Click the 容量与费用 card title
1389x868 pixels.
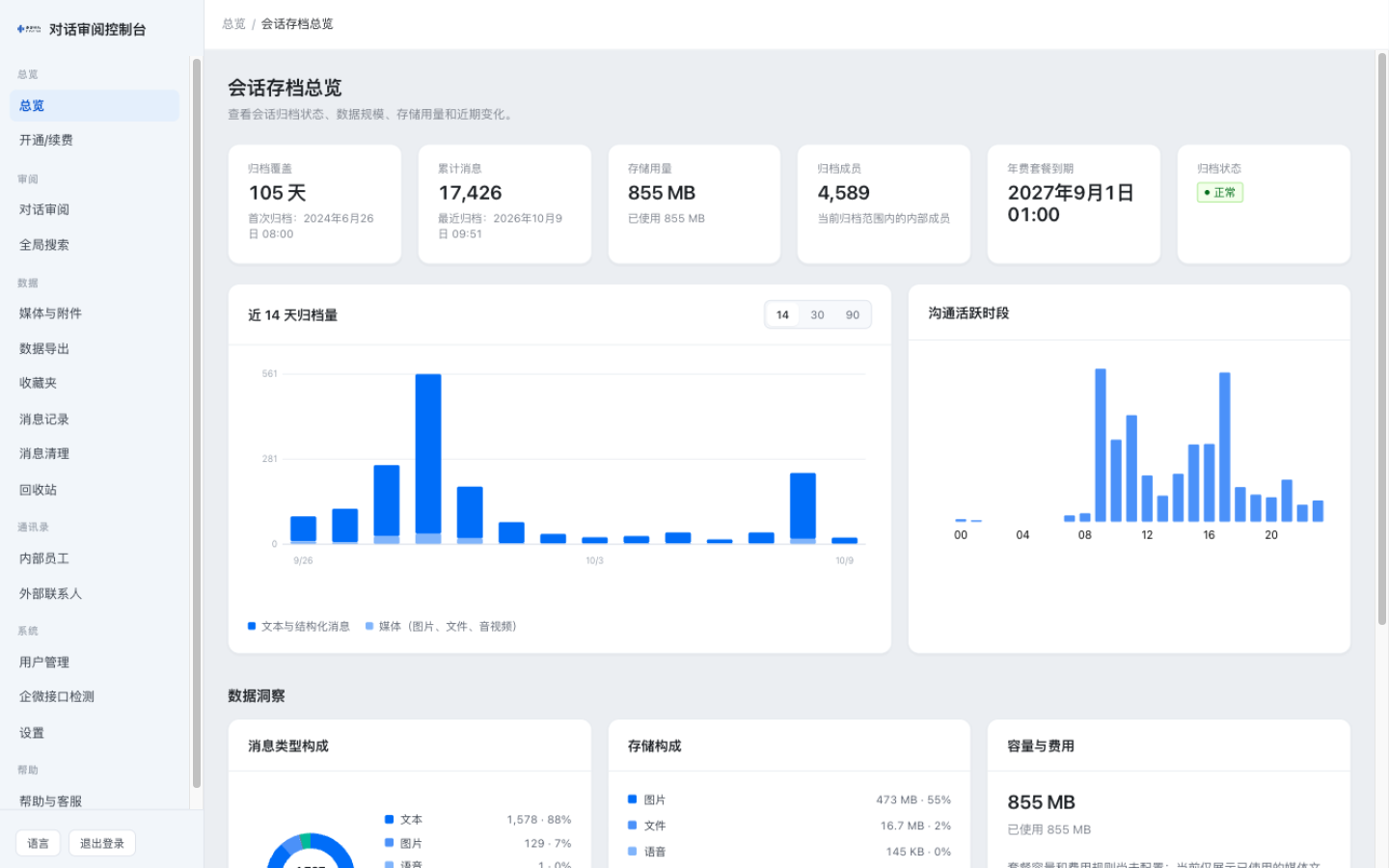pos(1041,746)
